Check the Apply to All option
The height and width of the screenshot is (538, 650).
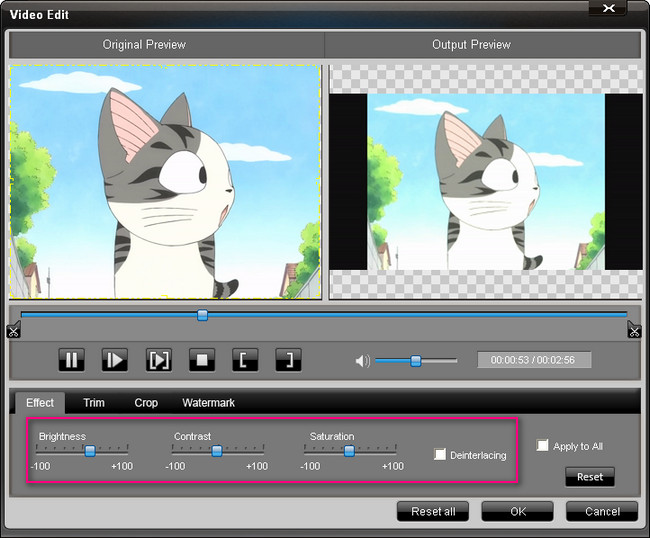pos(542,446)
